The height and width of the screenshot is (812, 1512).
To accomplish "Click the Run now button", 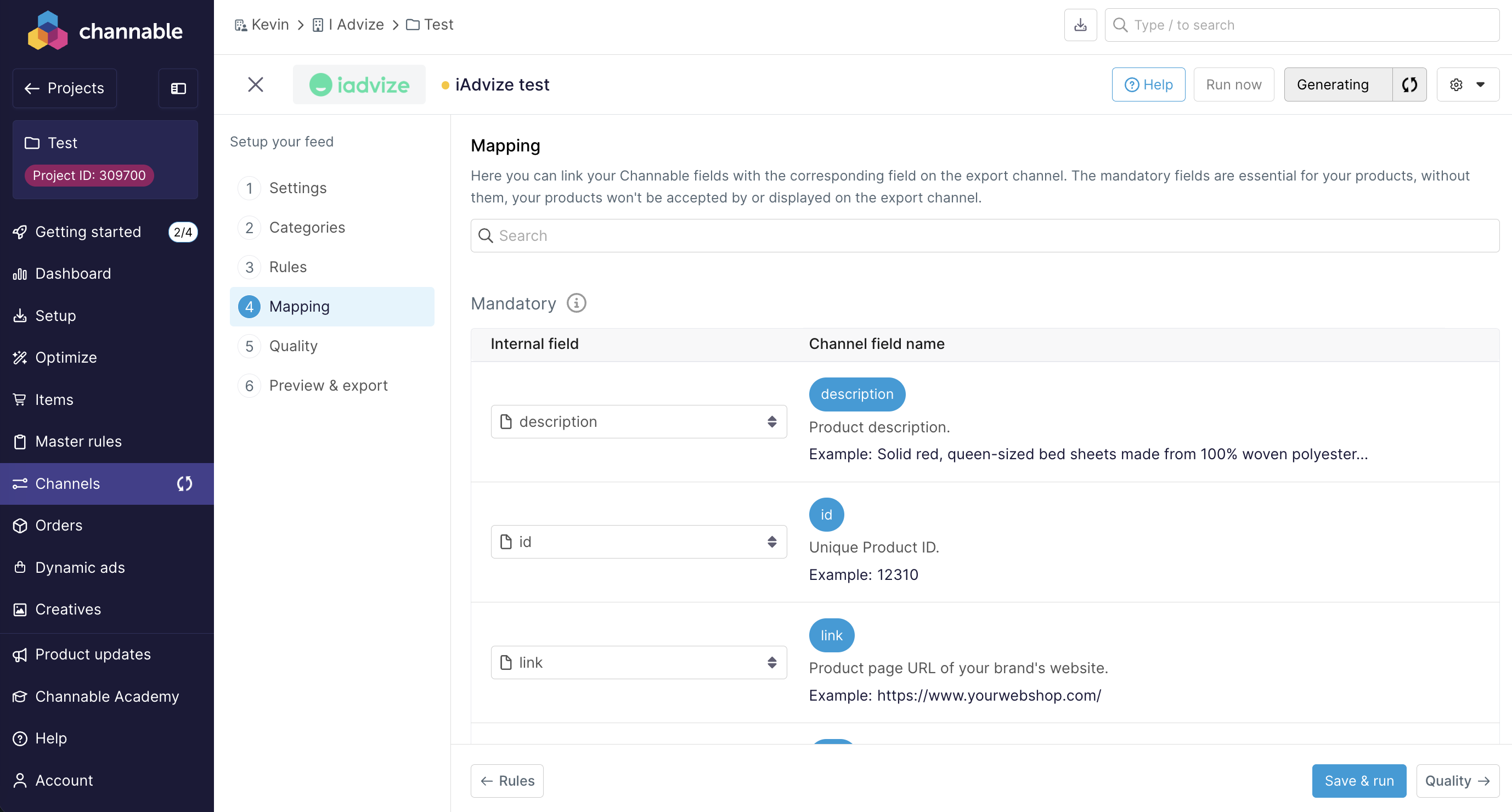I will (1233, 84).
